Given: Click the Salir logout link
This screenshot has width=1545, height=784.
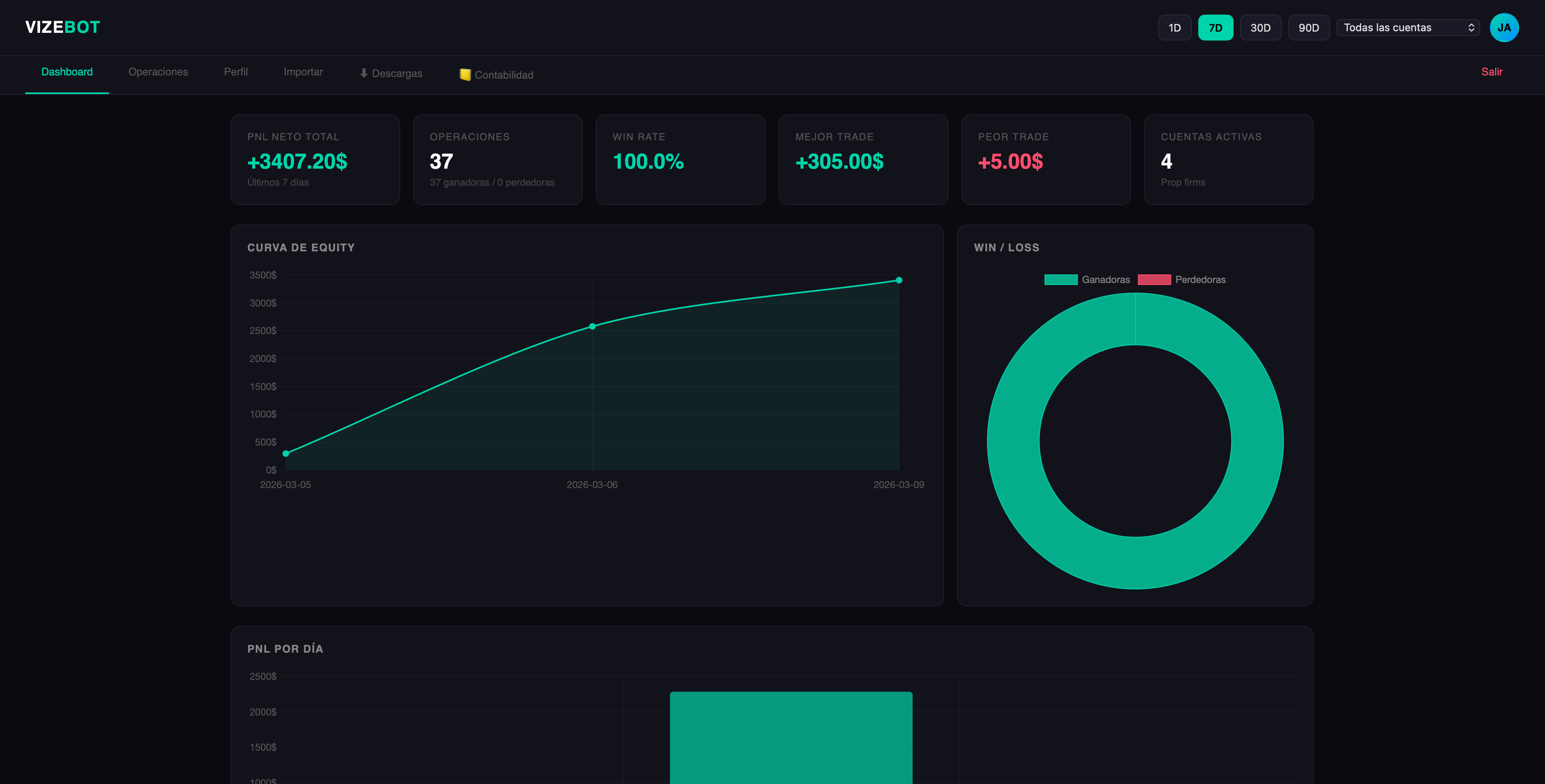Looking at the screenshot, I should pyautogui.click(x=1491, y=72).
